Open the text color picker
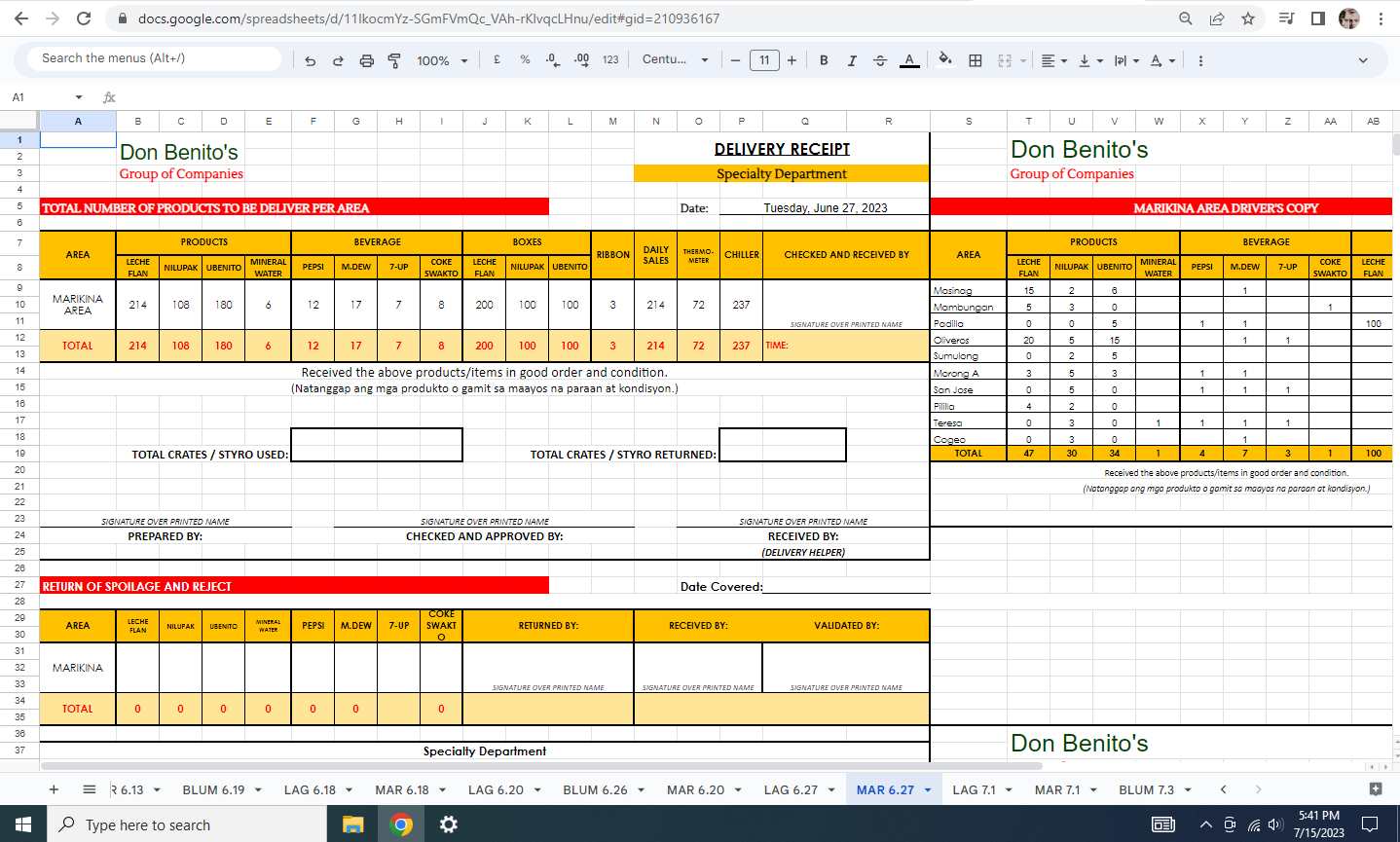 pyautogui.click(x=909, y=60)
